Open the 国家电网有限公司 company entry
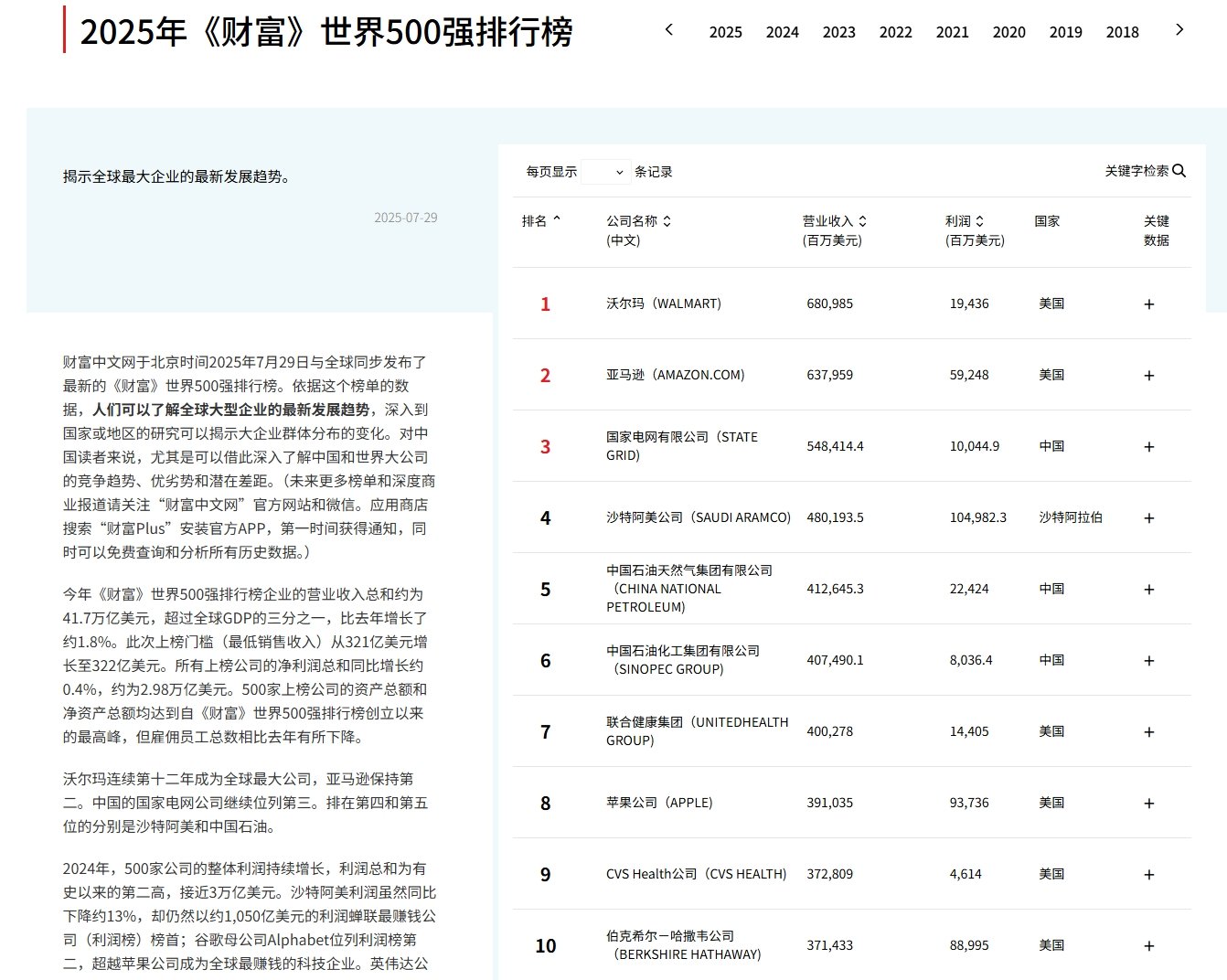The image size is (1227, 980). coord(682,446)
